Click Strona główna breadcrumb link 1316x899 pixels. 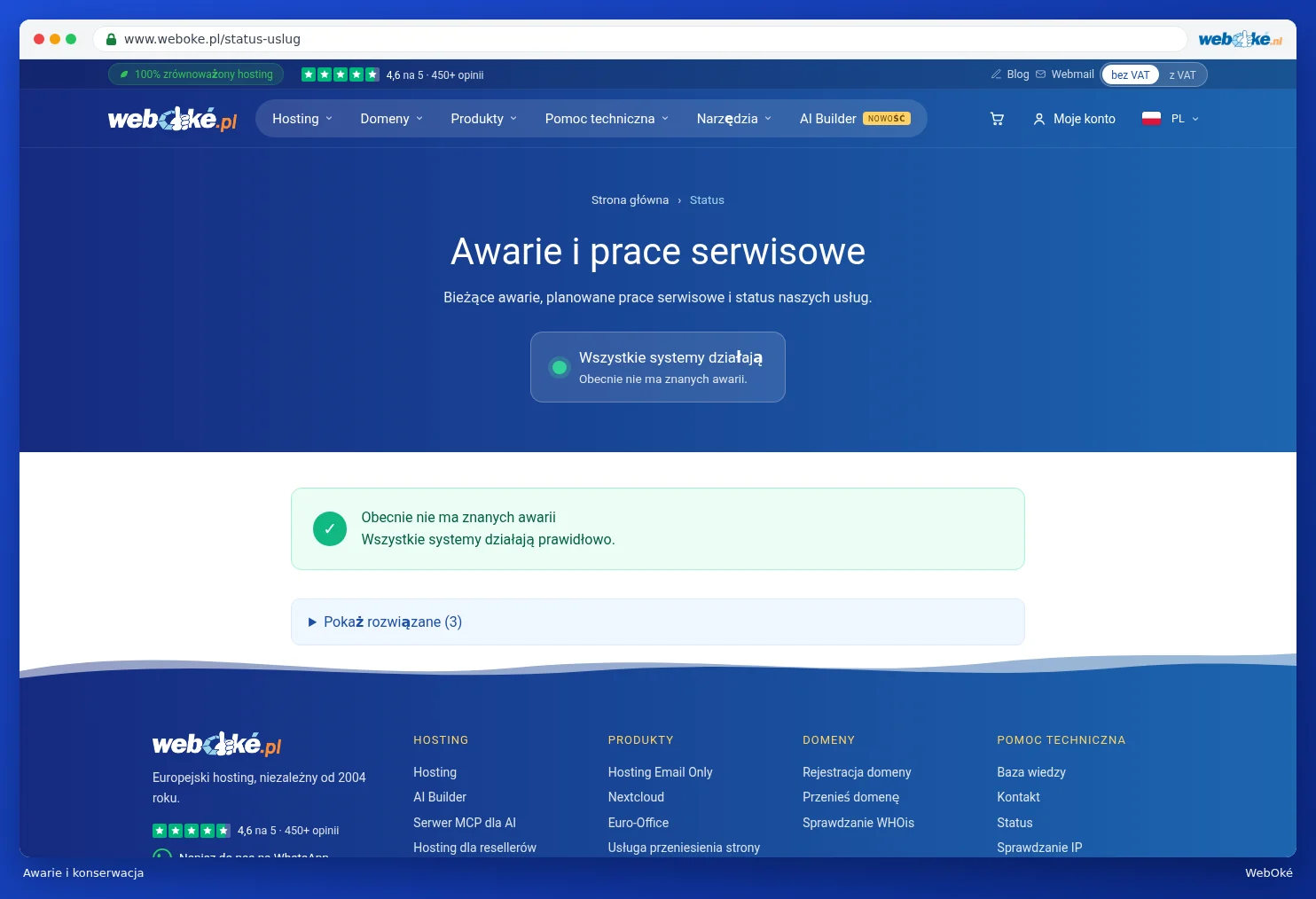[x=630, y=200]
